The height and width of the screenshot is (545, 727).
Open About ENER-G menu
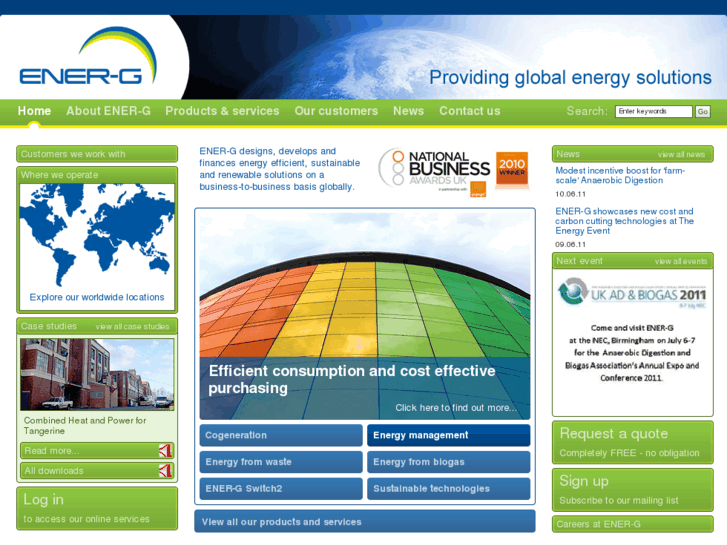click(108, 111)
